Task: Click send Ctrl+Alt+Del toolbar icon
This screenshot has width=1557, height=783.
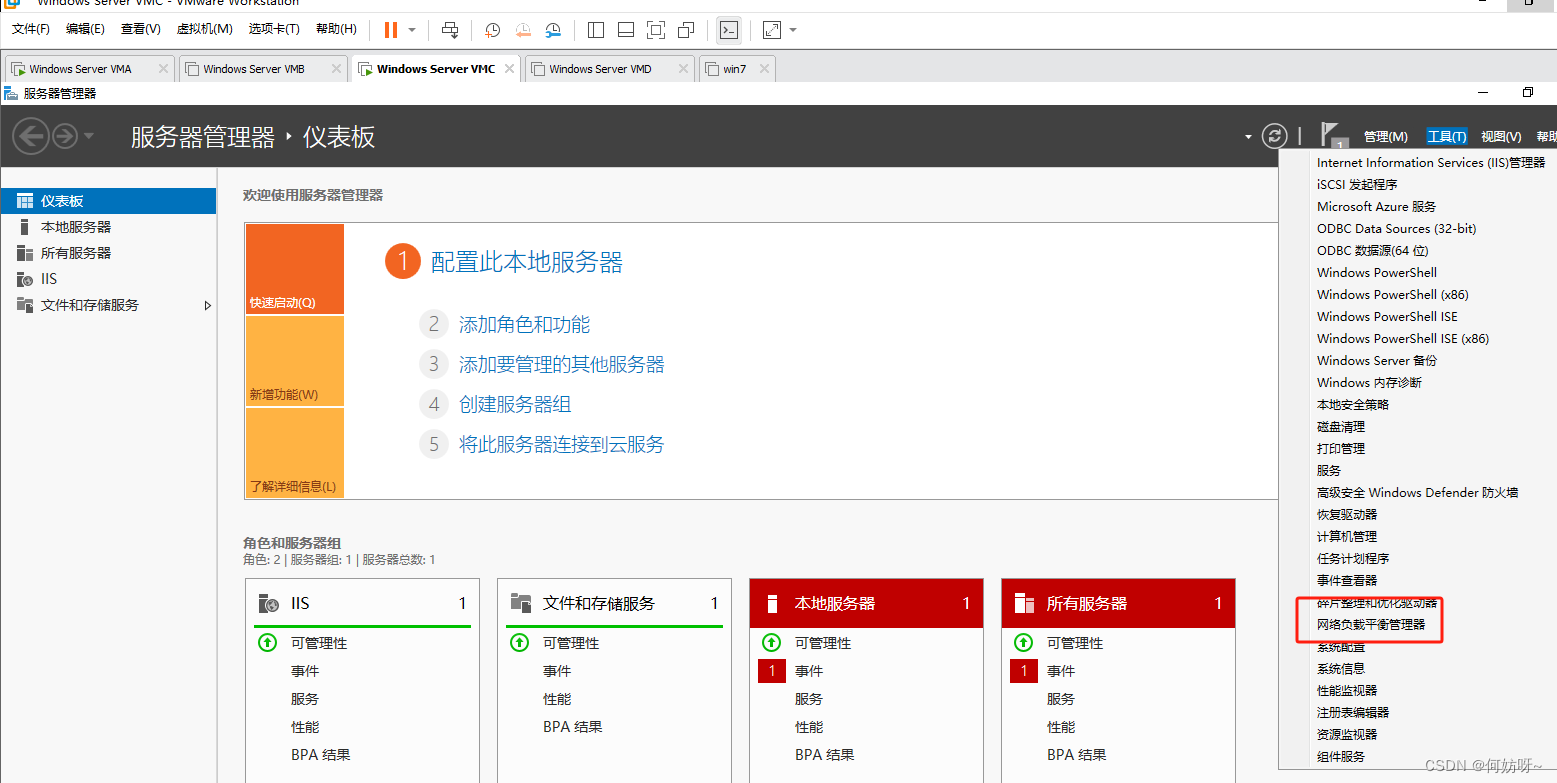Action: pyautogui.click(x=450, y=30)
